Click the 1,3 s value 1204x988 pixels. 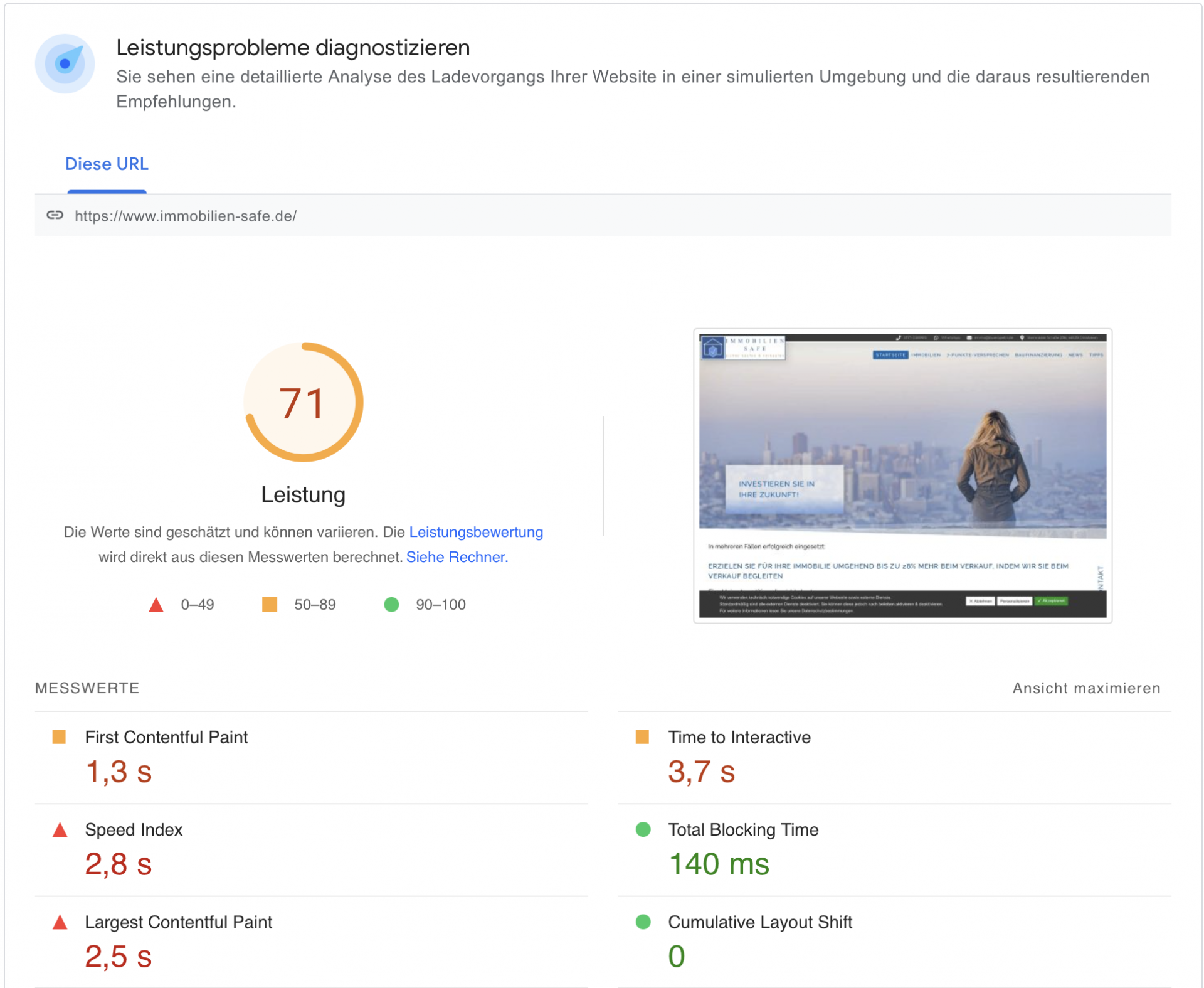click(118, 772)
